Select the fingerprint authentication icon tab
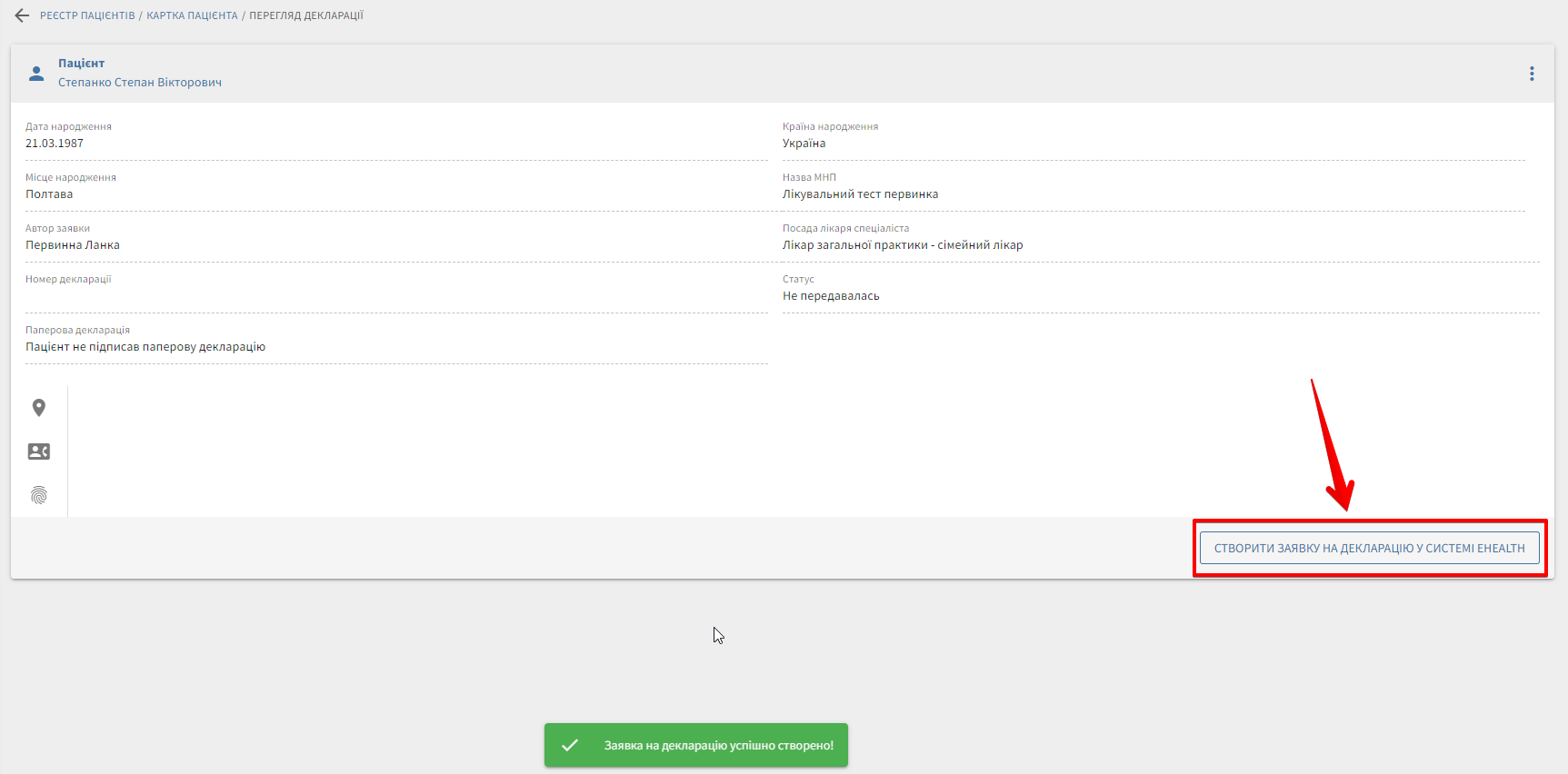Viewport: 1568px width, 774px height. 38,495
